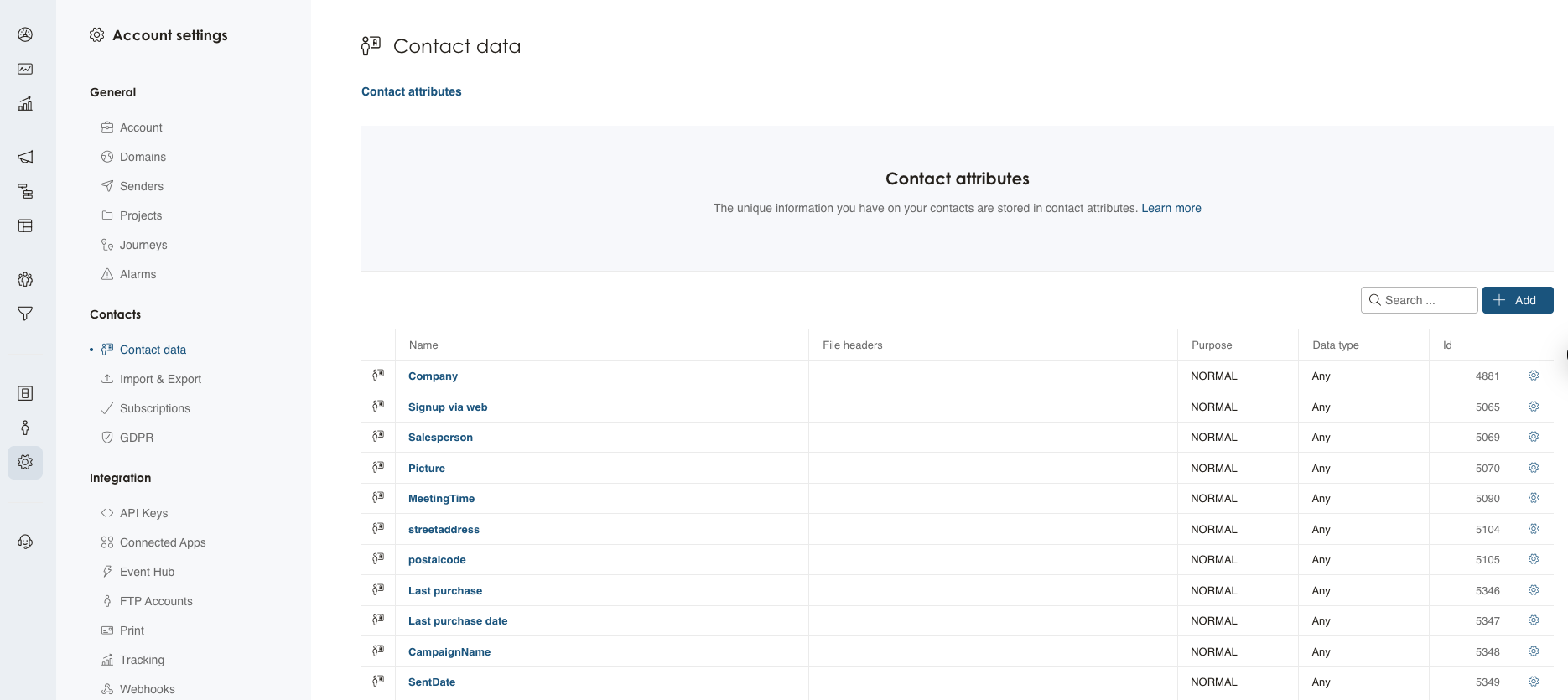Click the funnel filter icon in left rail
Image resolution: width=1568 pixels, height=700 pixels.
pos(25,314)
